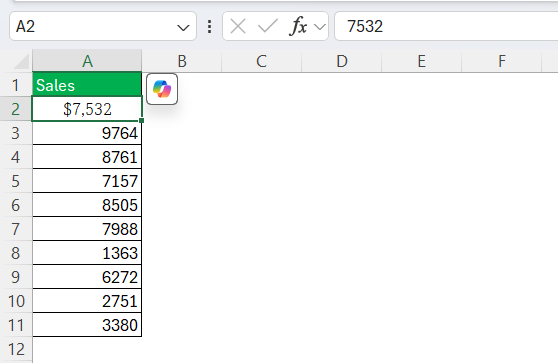
Task: Click the Cancel X icon in formula bar
Action: pos(238,26)
